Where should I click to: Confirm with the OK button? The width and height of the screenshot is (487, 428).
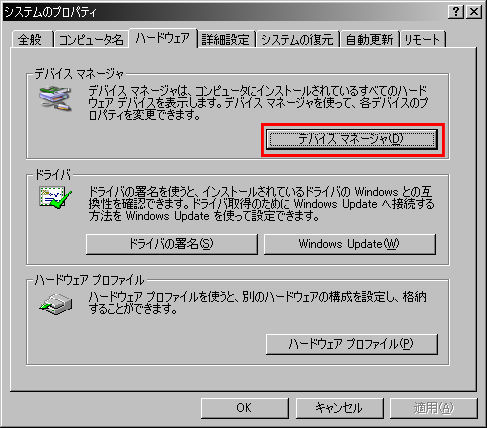coord(244,408)
